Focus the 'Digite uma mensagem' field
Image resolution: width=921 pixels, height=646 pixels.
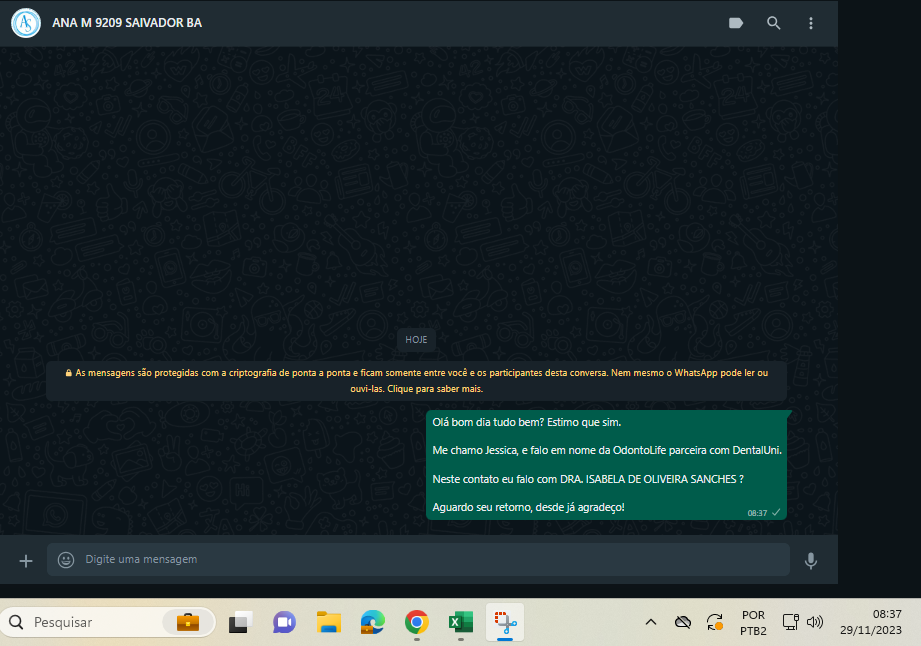[x=418, y=559]
